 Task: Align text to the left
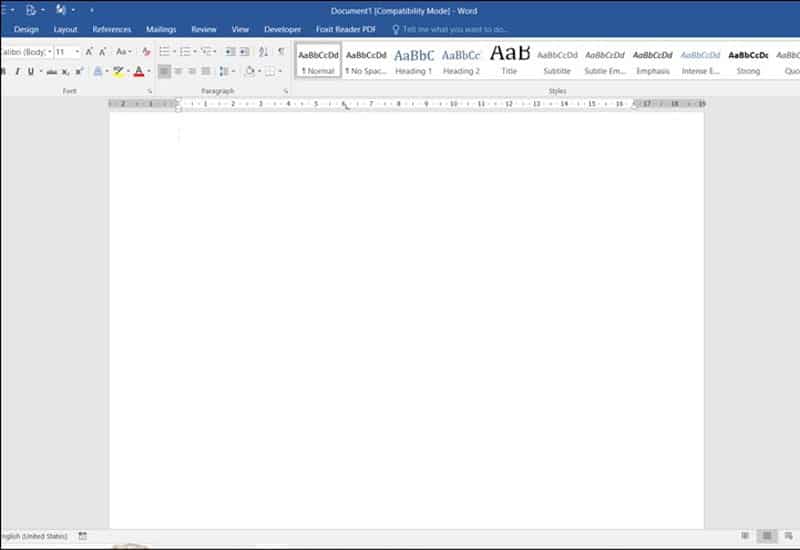point(164,71)
